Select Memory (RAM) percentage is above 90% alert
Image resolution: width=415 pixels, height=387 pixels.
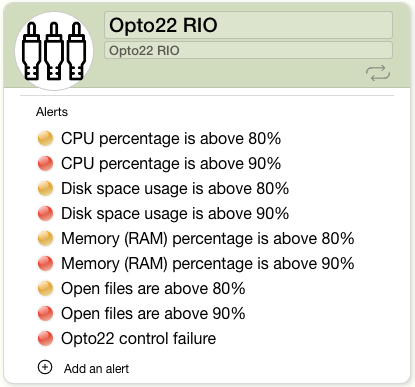coord(208,263)
